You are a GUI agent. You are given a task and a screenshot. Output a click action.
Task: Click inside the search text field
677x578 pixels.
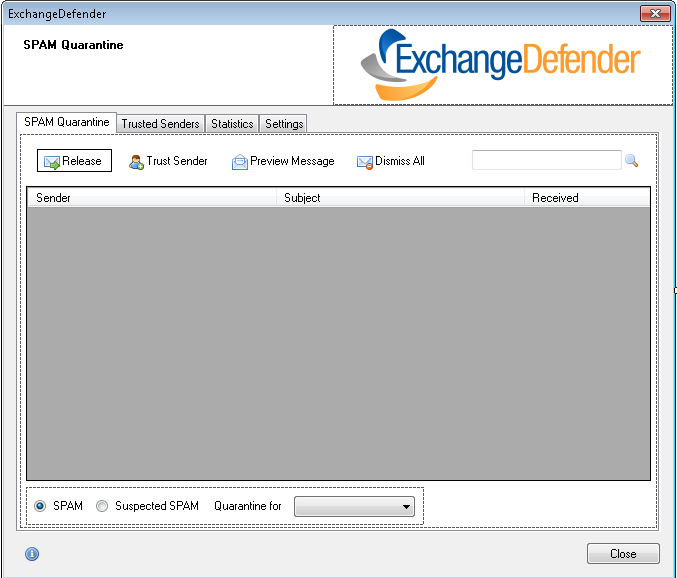point(546,160)
